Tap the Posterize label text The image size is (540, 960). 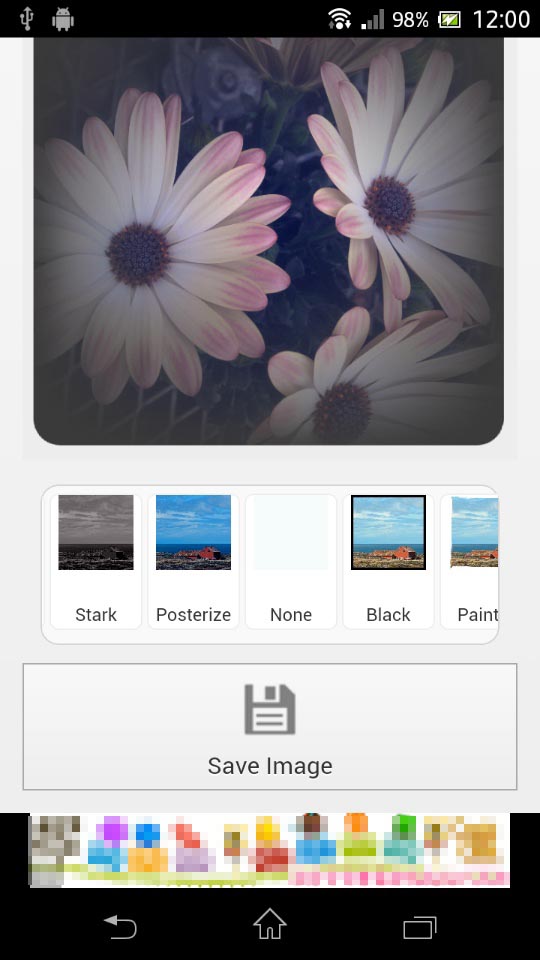point(193,615)
